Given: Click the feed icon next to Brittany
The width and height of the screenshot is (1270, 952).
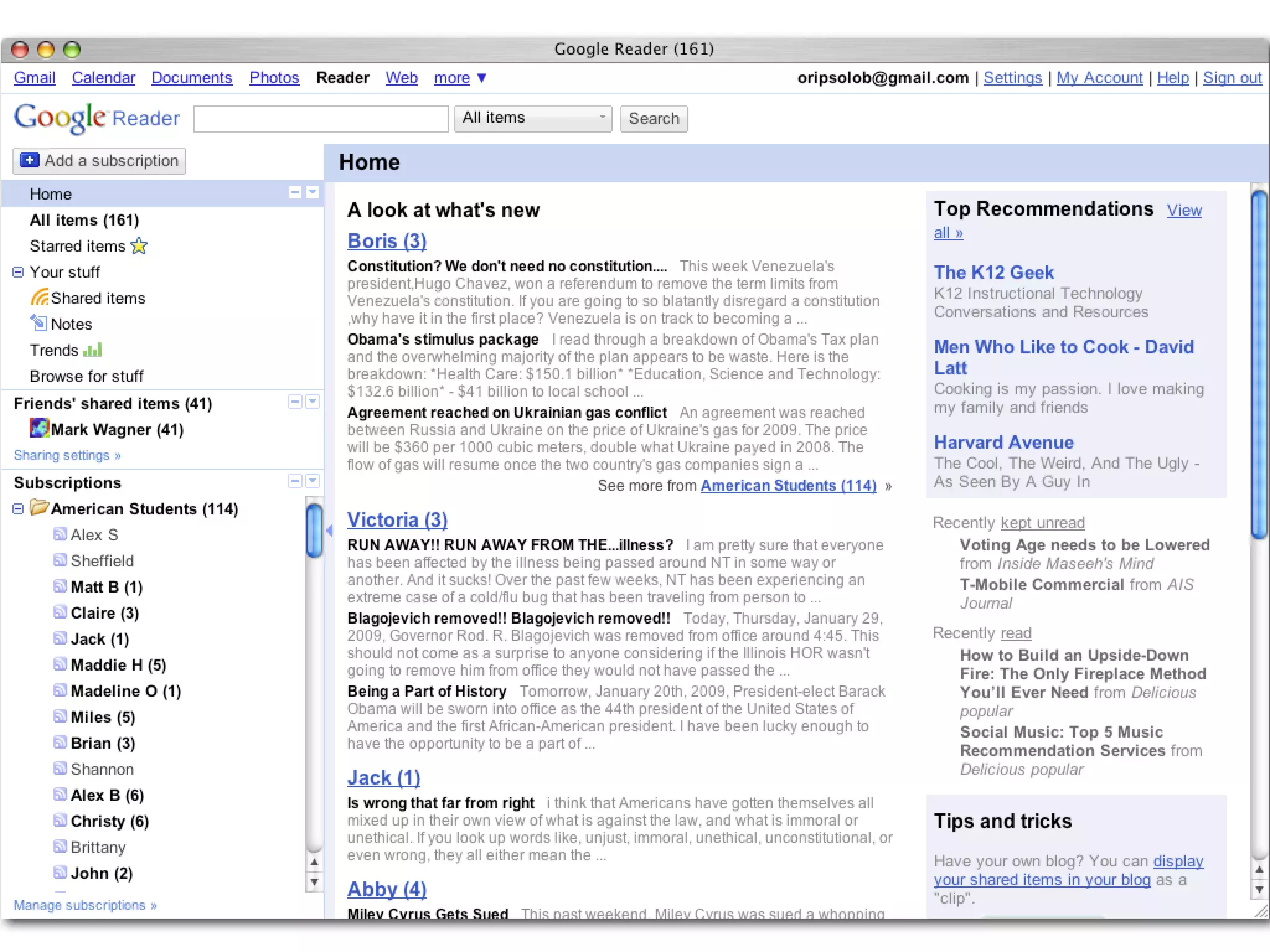Looking at the screenshot, I should pyautogui.click(x=60, y=847).
